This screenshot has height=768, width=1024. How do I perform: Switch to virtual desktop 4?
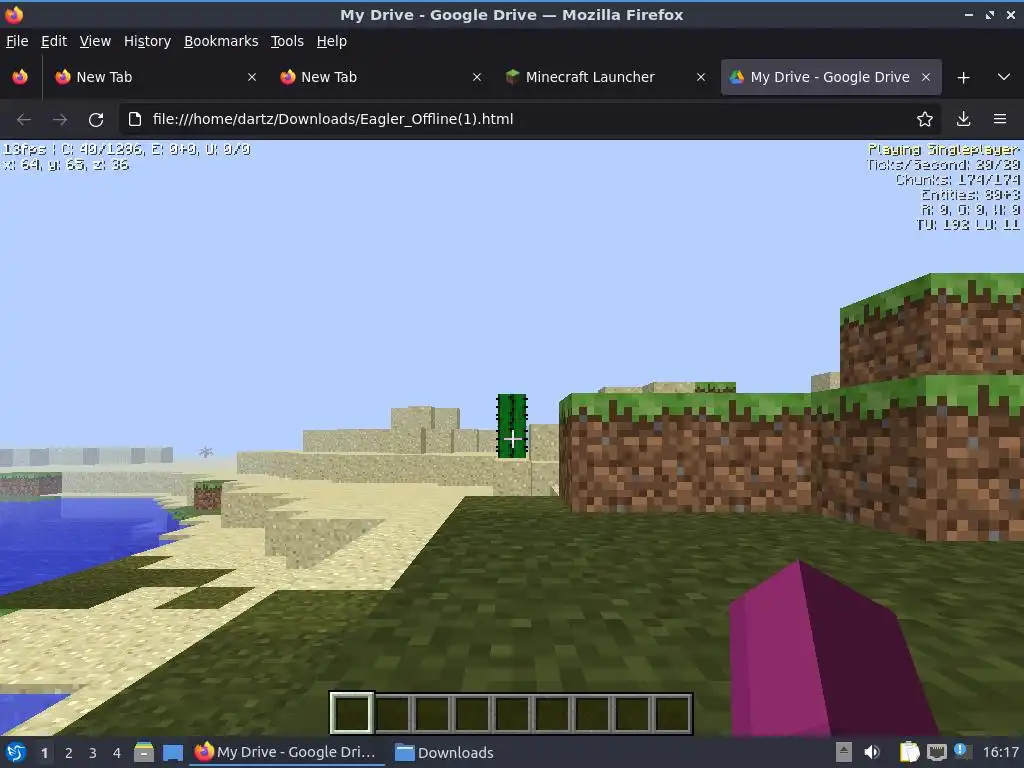coord(117,753)
